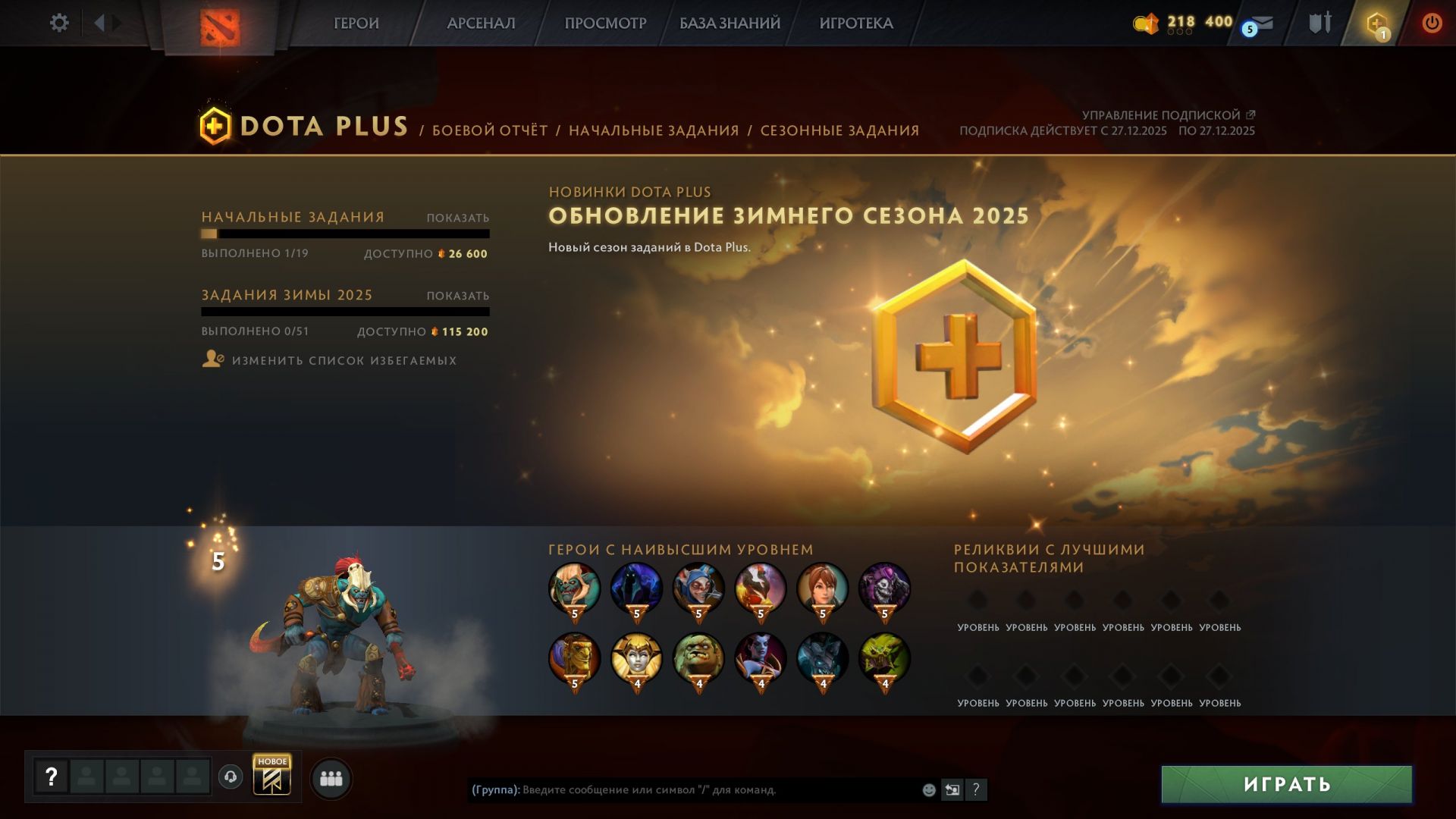Screen dimensions: 1456x819
Task: Click the green ИГРАТЬ button
Action: (1287, 783)
